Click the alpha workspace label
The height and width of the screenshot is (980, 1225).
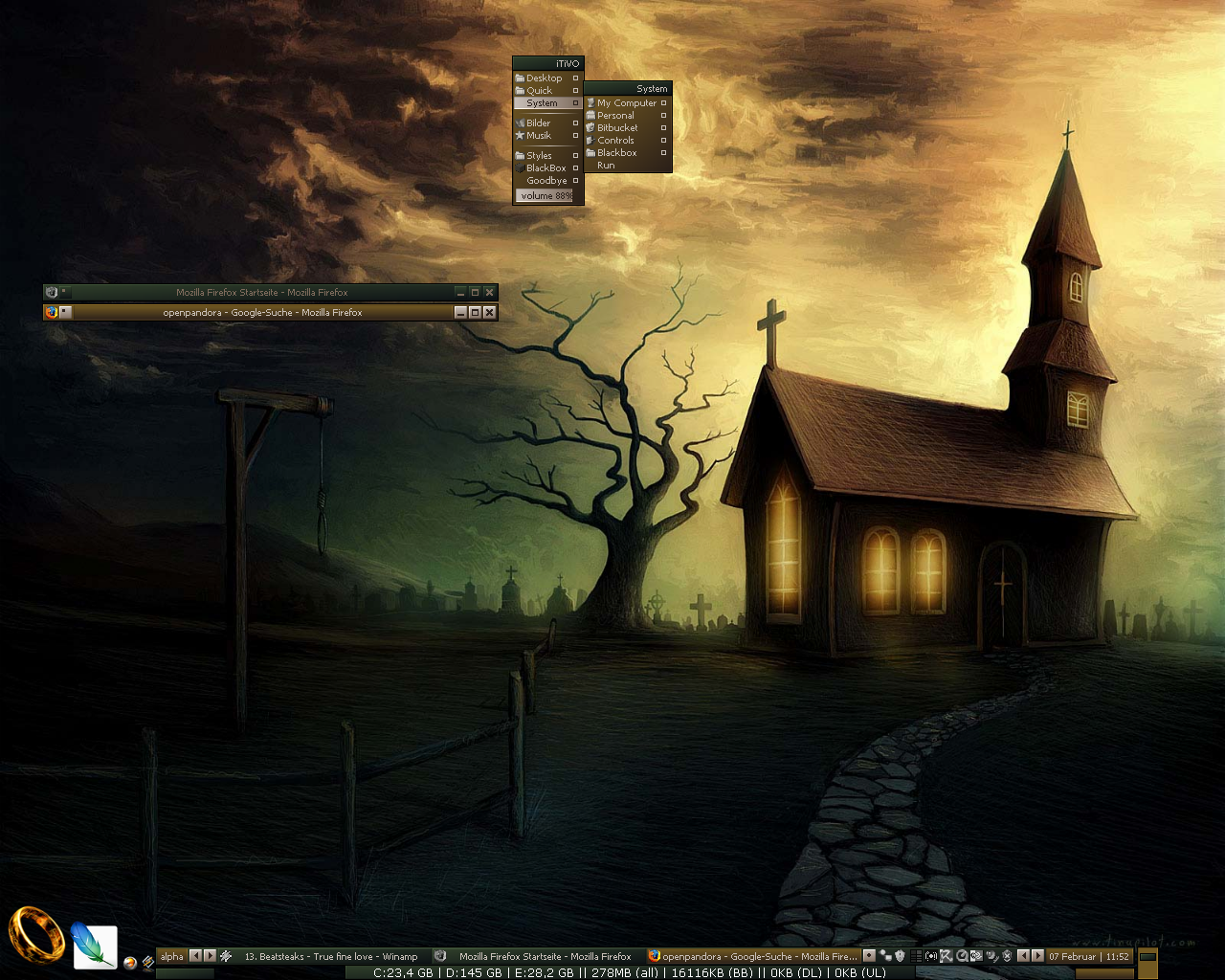point(172,956)
